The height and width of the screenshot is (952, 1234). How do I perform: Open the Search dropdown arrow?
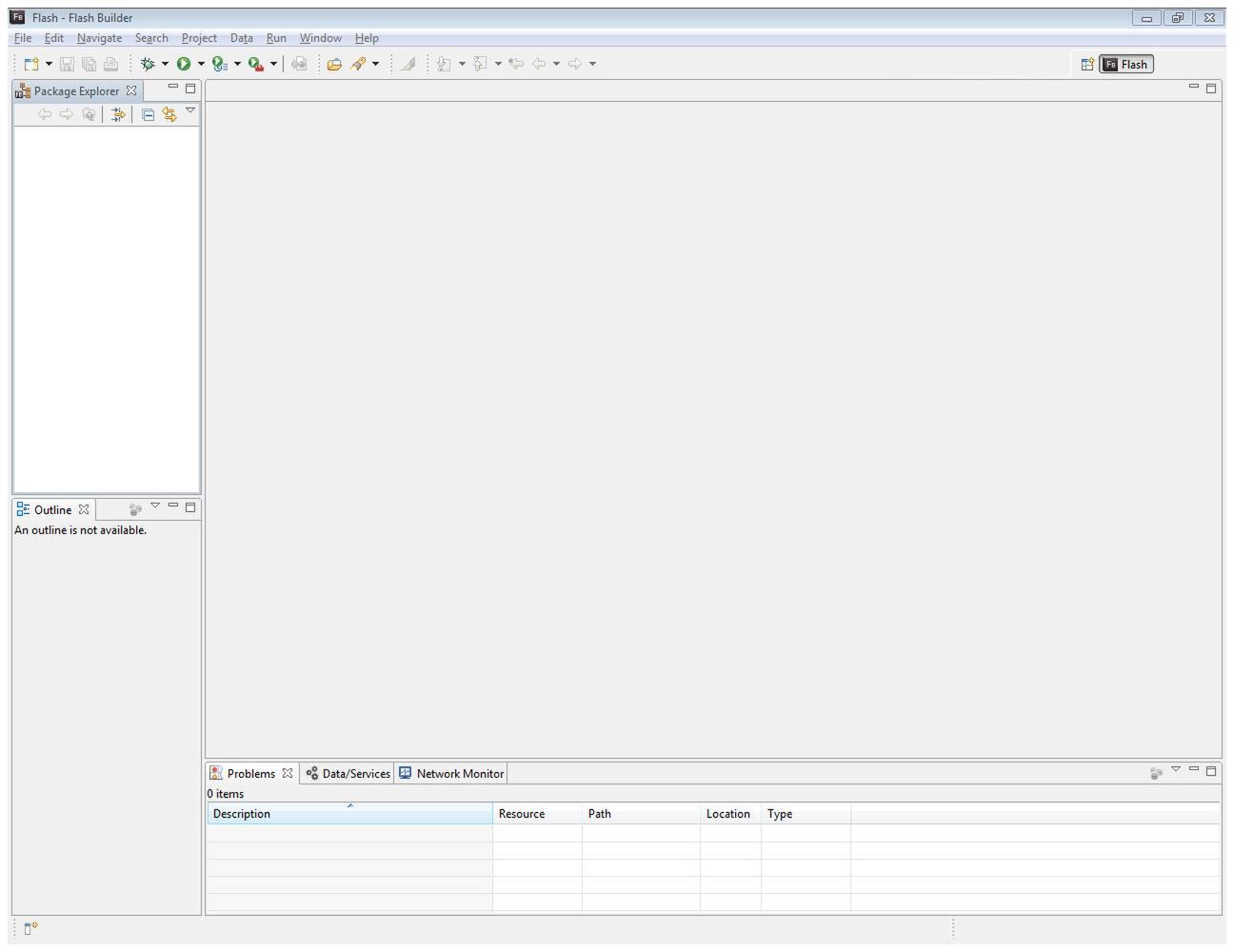[375, 64]
